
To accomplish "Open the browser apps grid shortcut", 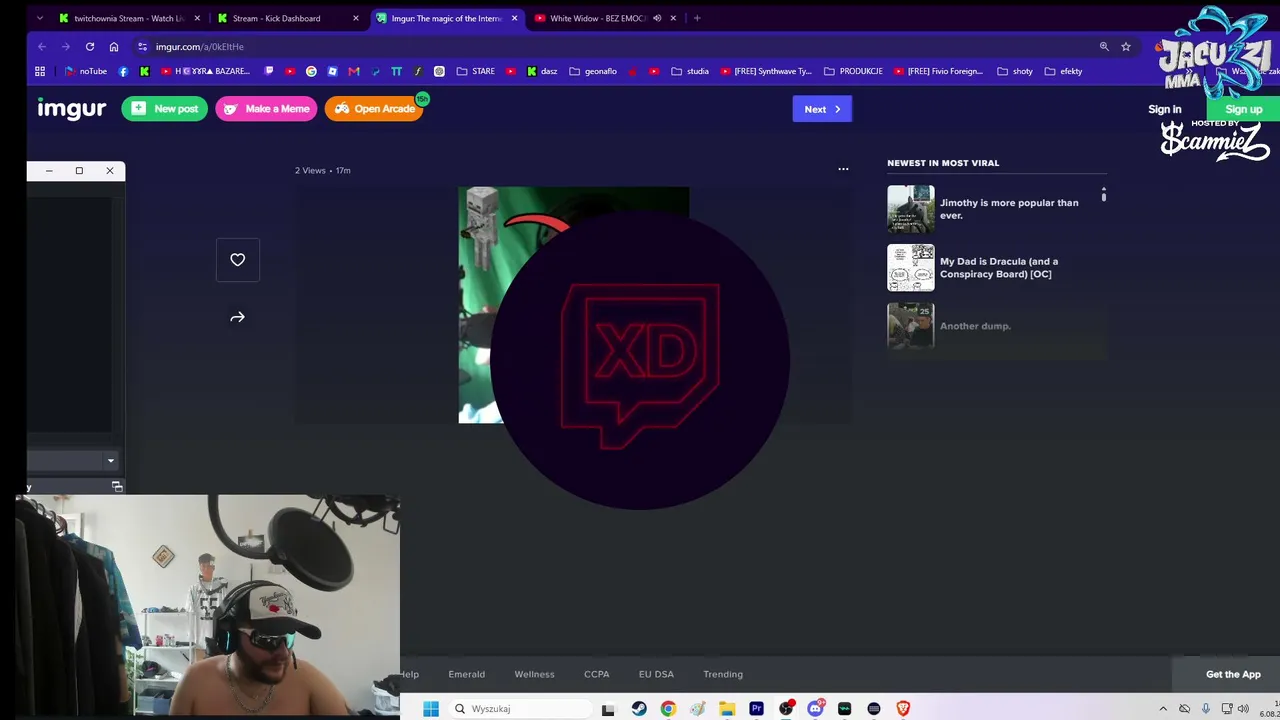I will tap(40, 71).
